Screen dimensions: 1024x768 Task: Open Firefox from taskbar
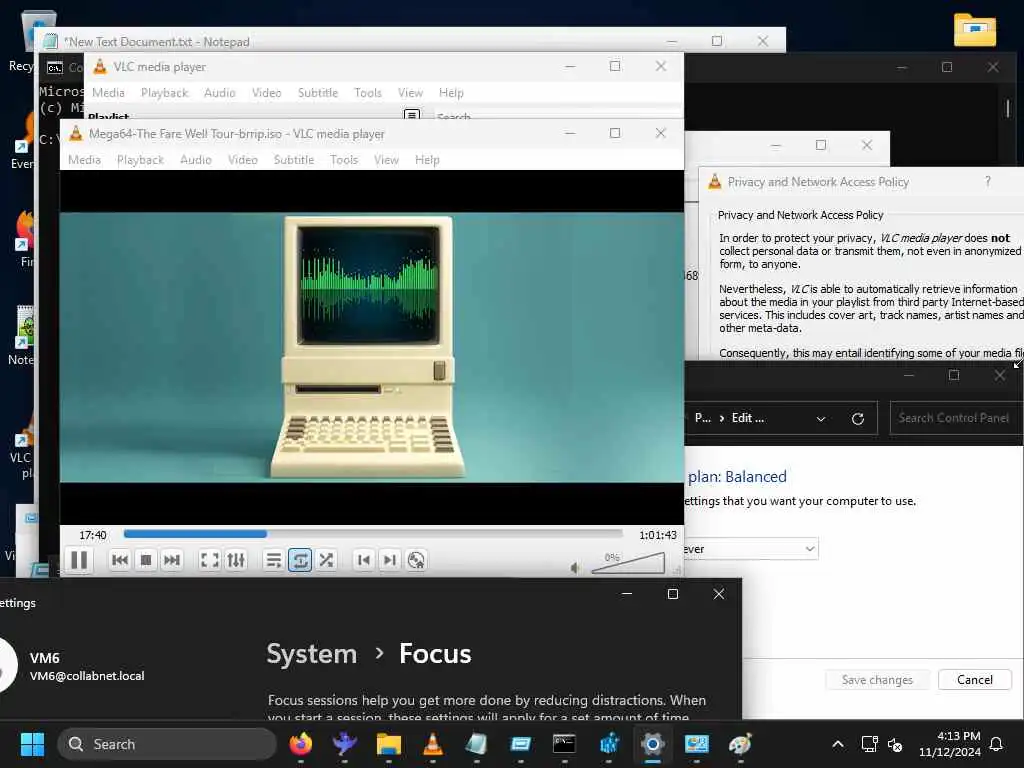300,744
